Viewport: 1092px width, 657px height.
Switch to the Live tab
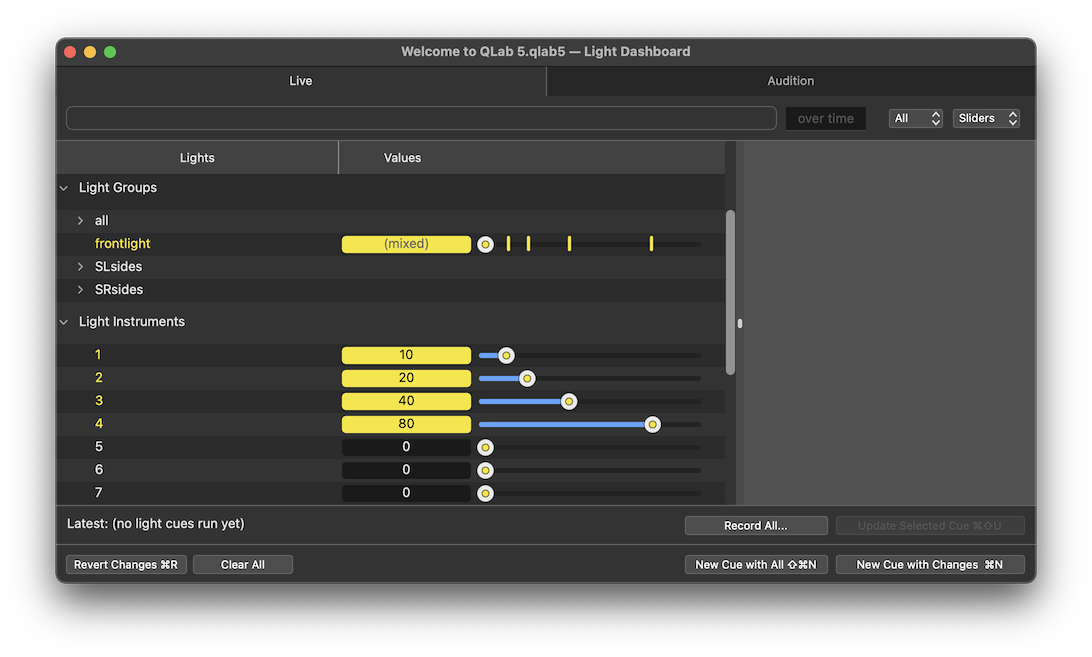click(x=301, y=81)
